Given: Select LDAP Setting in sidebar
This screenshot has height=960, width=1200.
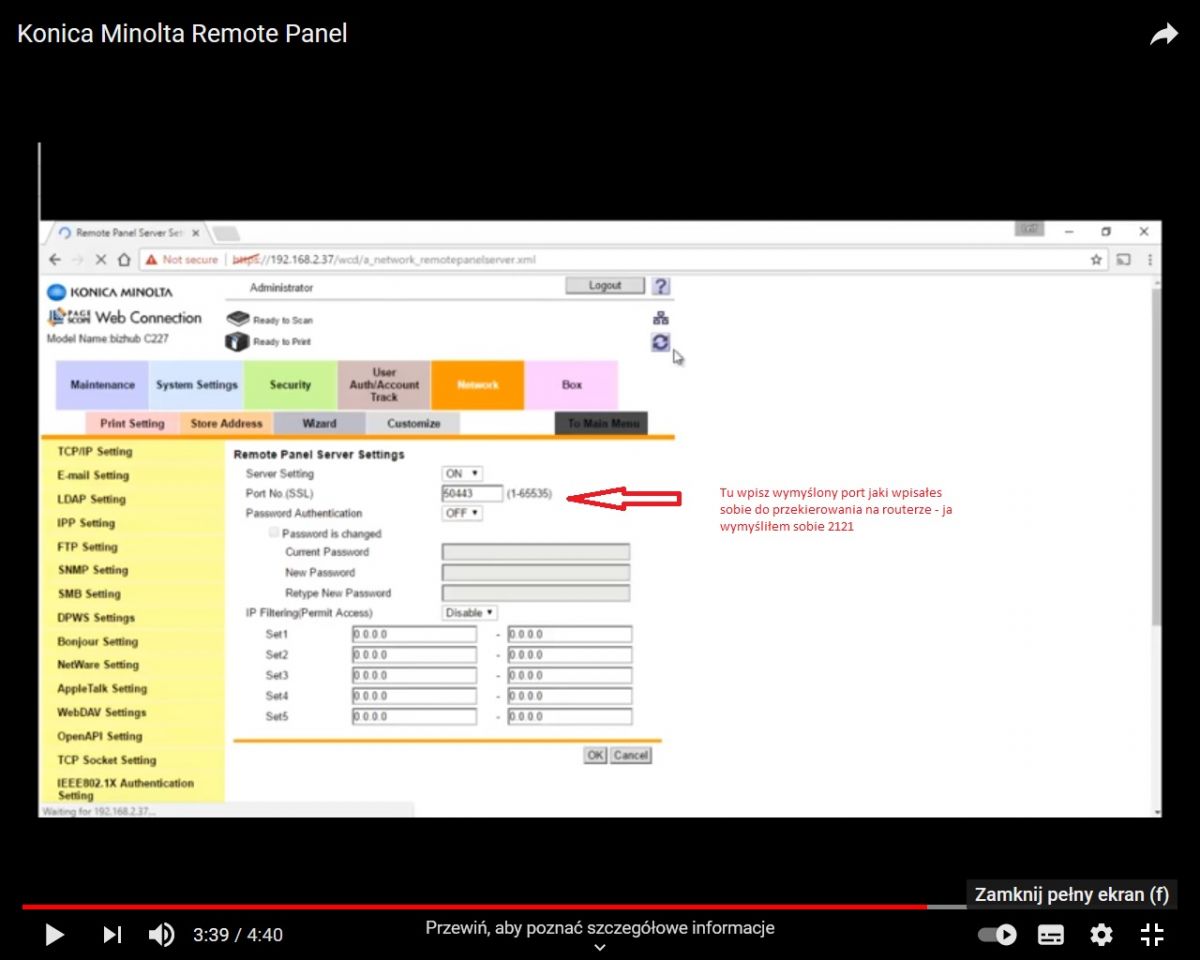Looking at the screenshot, I should click(91, 499).
